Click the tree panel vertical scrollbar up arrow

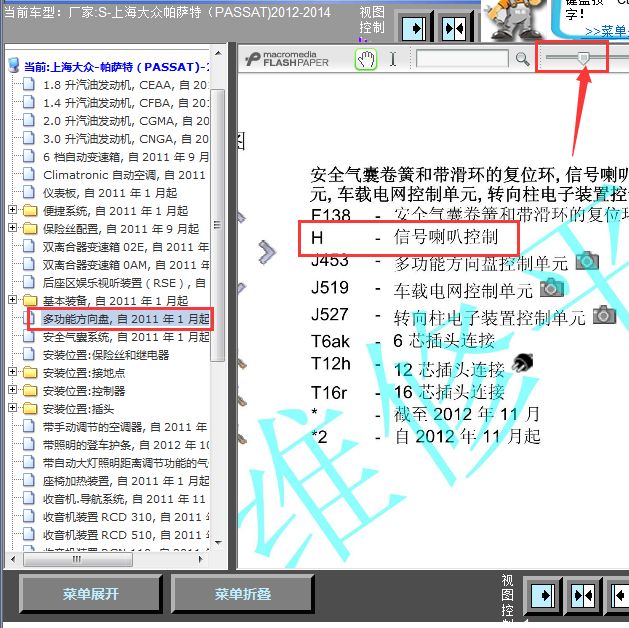pos(218,53)
